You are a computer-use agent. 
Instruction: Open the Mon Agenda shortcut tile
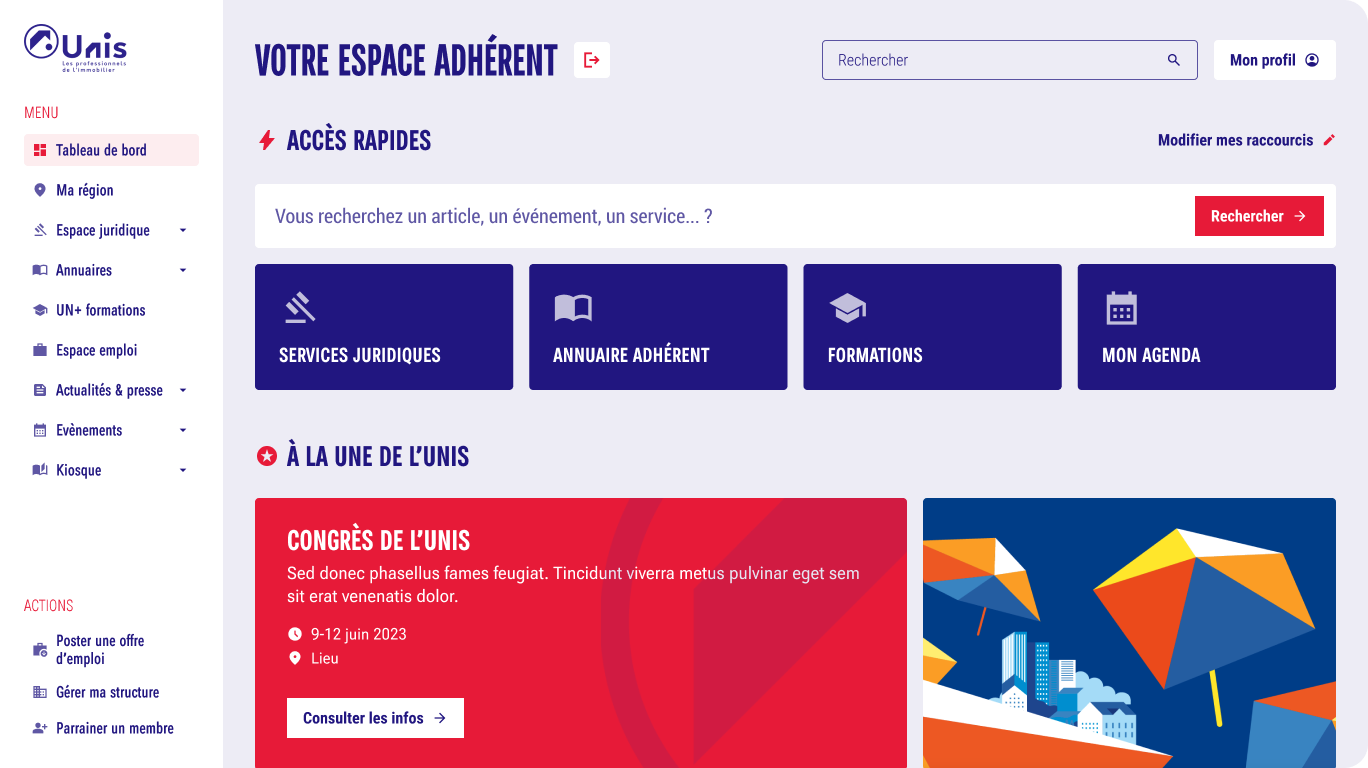pos(1206,327)
